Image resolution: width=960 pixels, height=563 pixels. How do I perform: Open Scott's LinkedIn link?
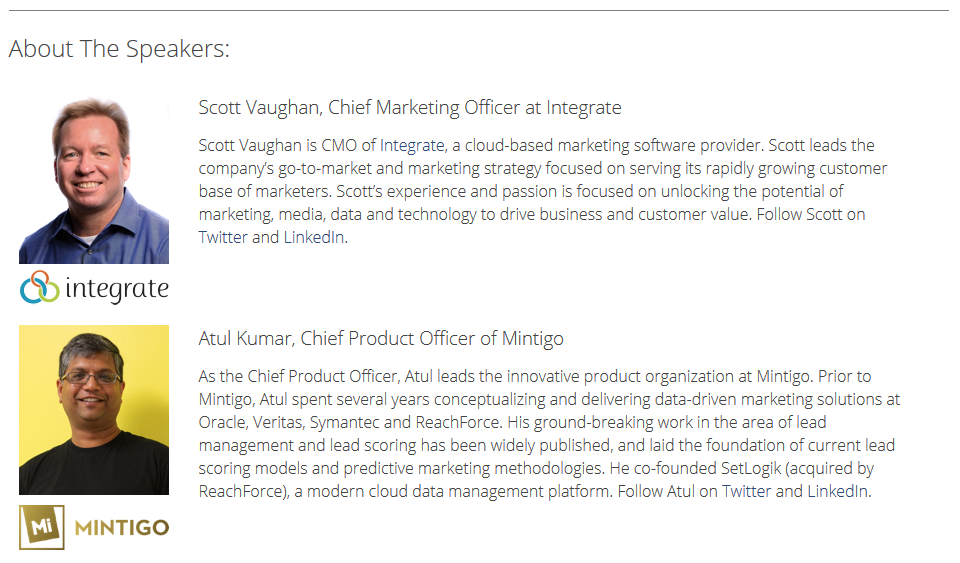313,237
